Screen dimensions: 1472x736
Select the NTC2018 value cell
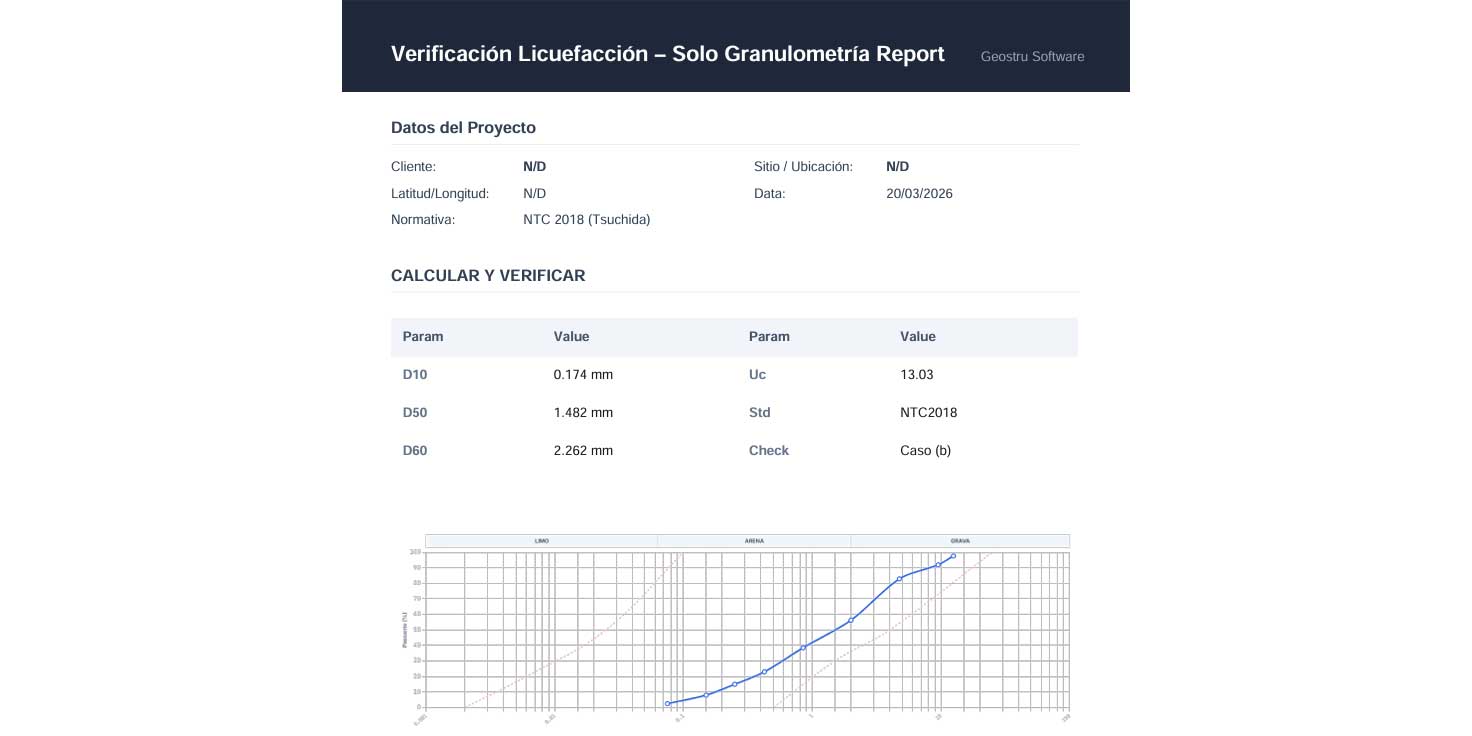click(929, 413)
